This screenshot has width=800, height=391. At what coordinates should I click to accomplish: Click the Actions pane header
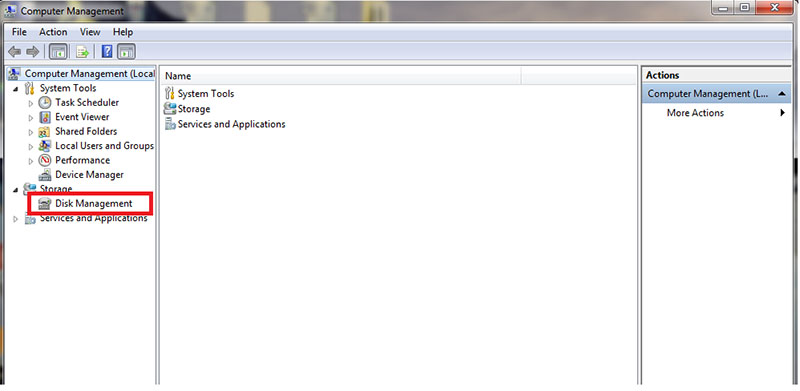716,75
